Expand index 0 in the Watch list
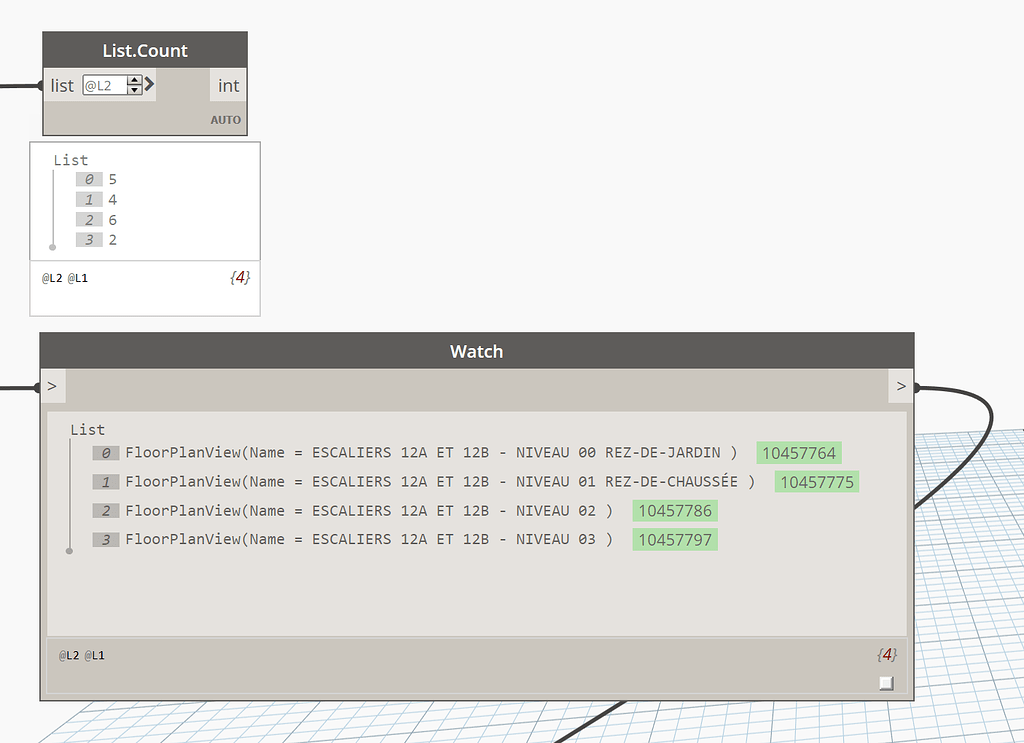1024x743 pixels. 105,452
